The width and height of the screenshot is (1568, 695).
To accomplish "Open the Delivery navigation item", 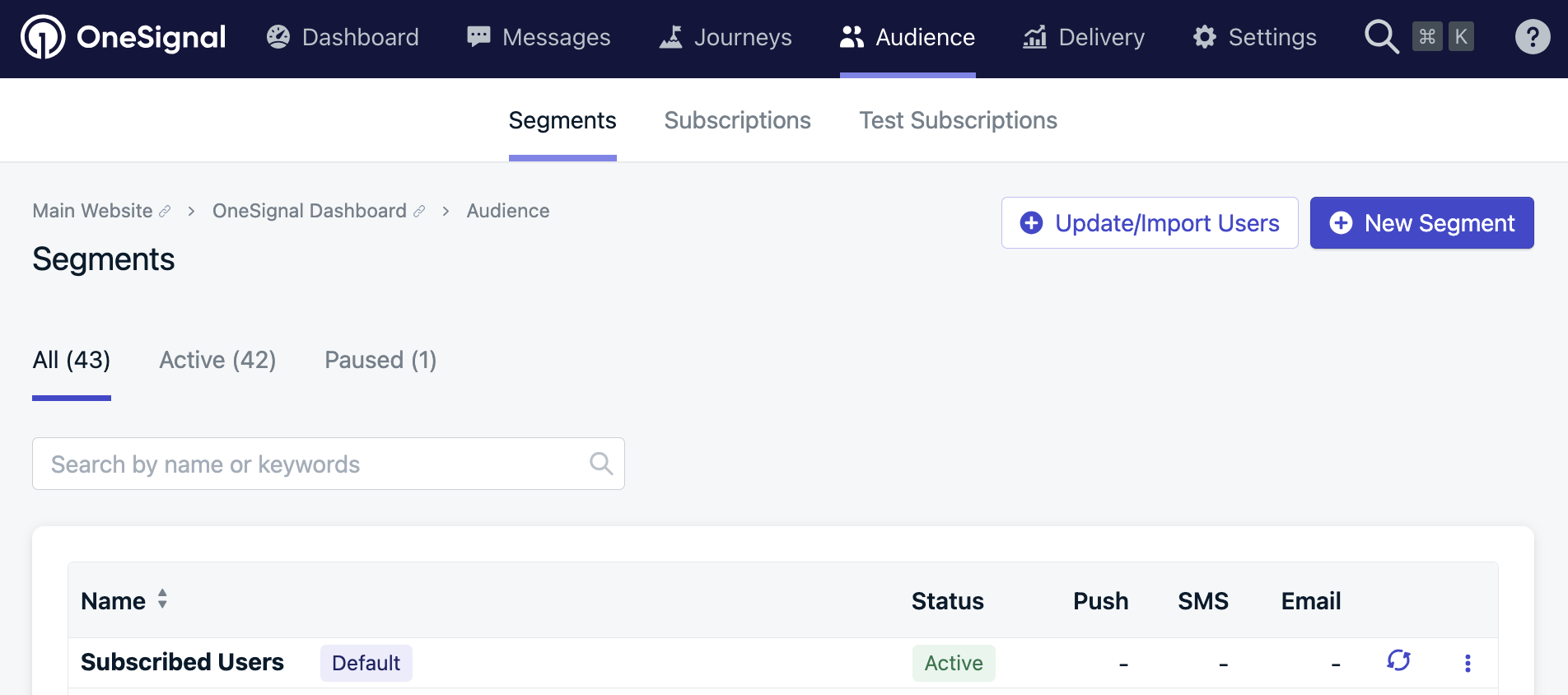I will point(1084,37).
